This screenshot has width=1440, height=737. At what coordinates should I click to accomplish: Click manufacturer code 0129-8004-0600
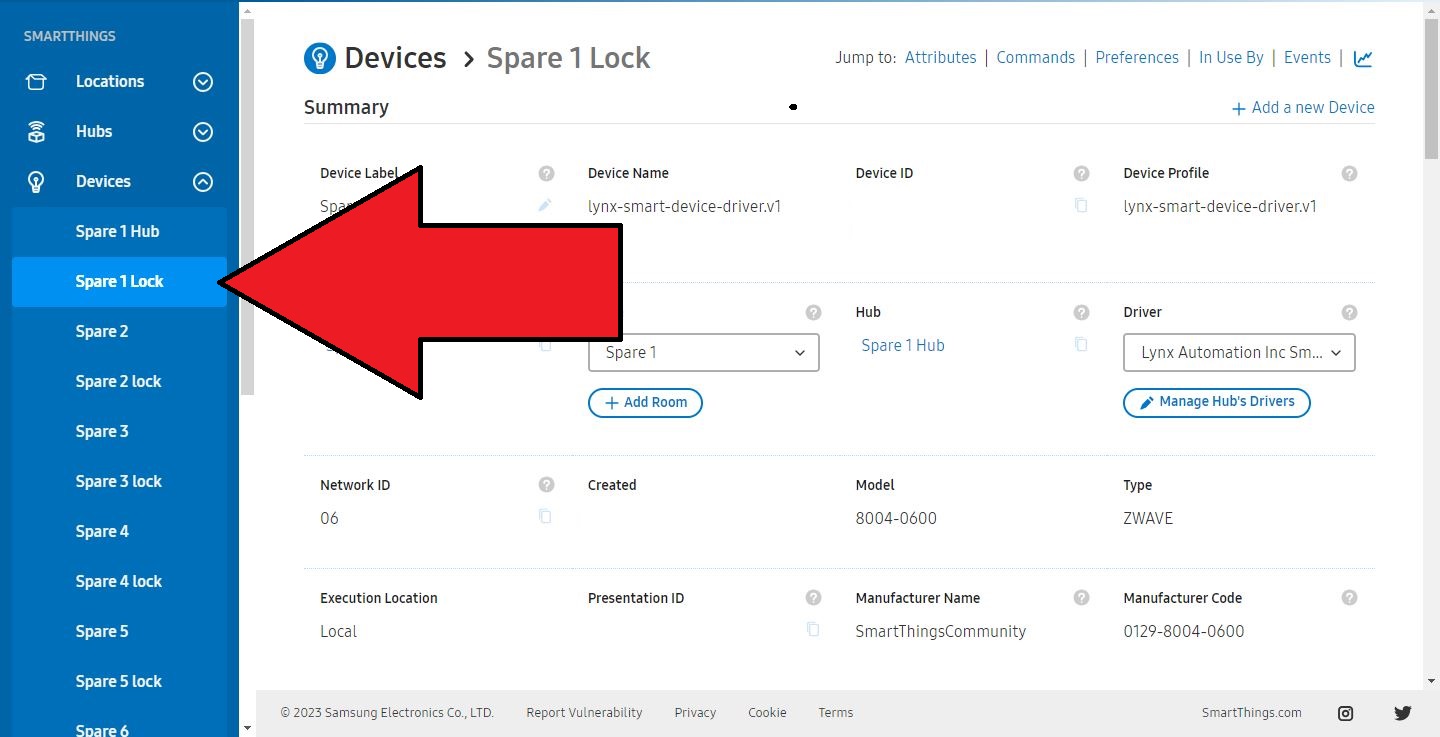pos(1184,632)
